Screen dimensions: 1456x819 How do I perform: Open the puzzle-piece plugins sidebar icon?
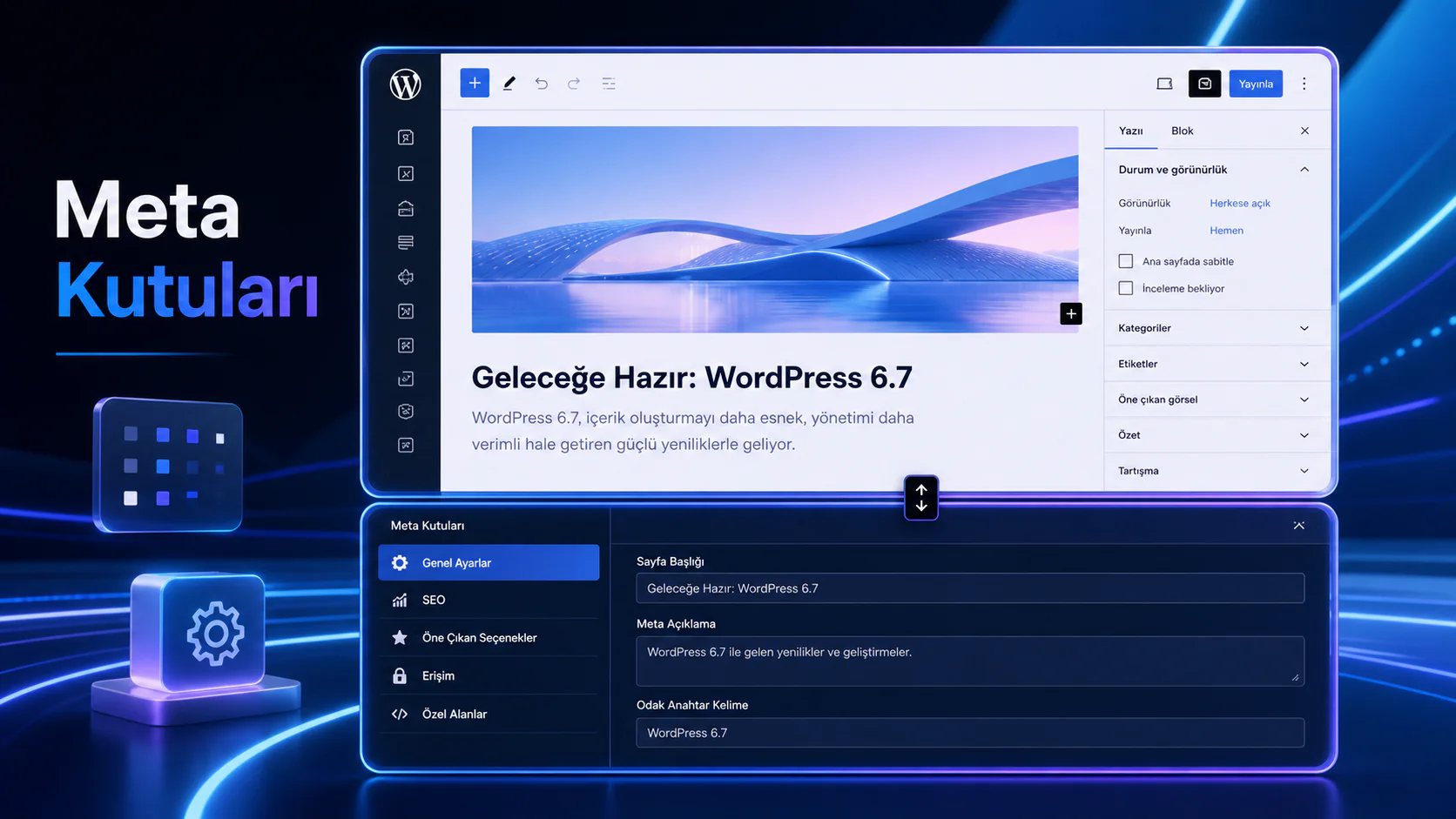point(406,277)
